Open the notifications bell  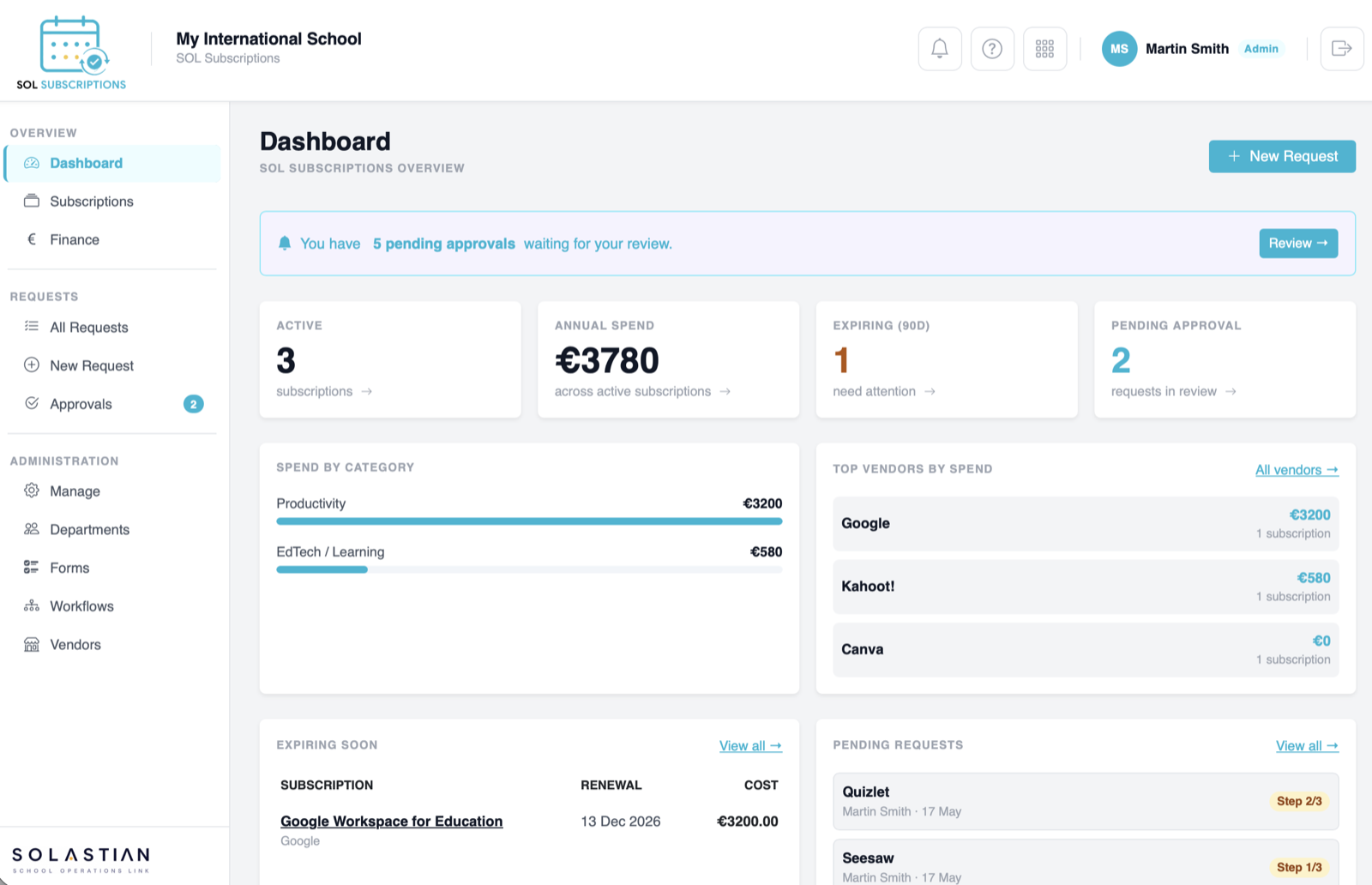pos(940,49)
